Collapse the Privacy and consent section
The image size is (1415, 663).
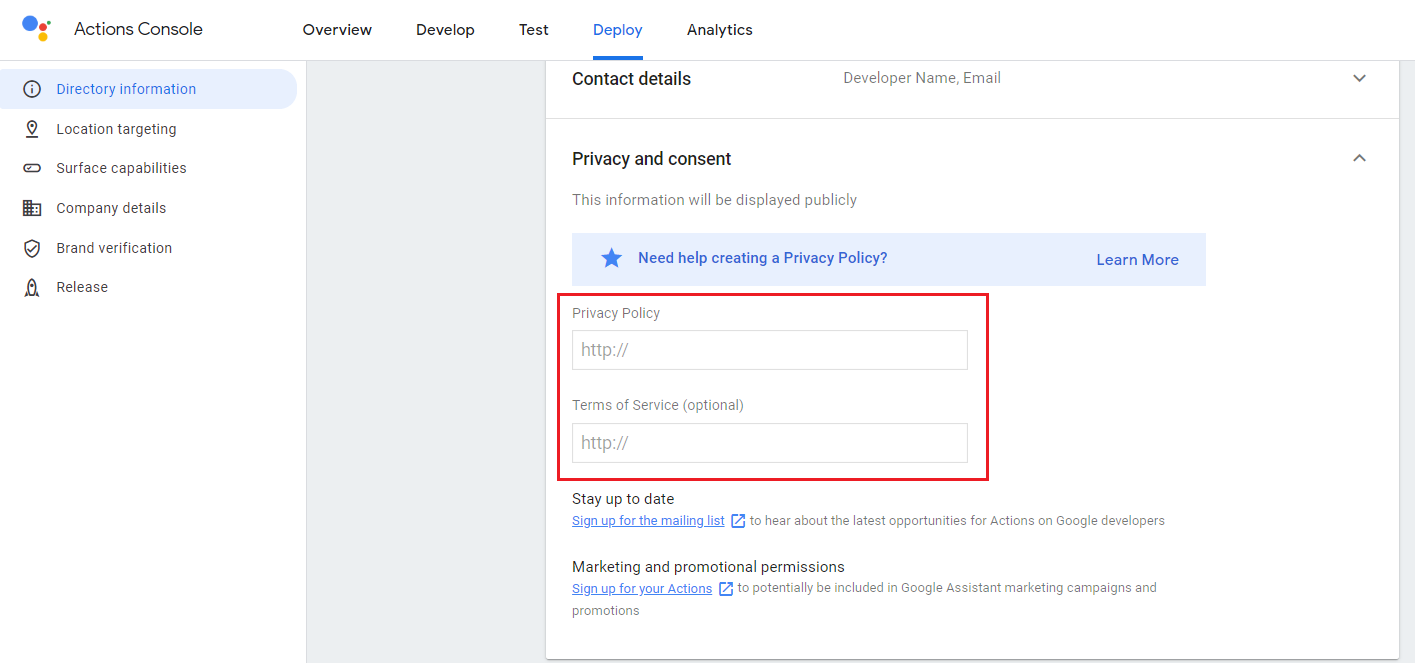coord(1359,158)
